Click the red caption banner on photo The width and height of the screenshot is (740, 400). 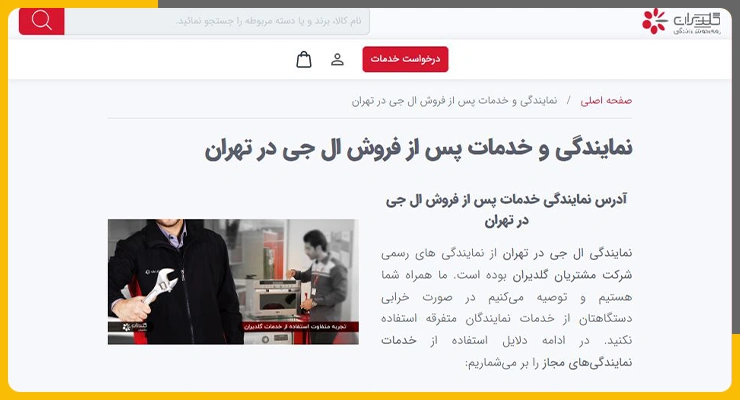(x=301, y=326)
